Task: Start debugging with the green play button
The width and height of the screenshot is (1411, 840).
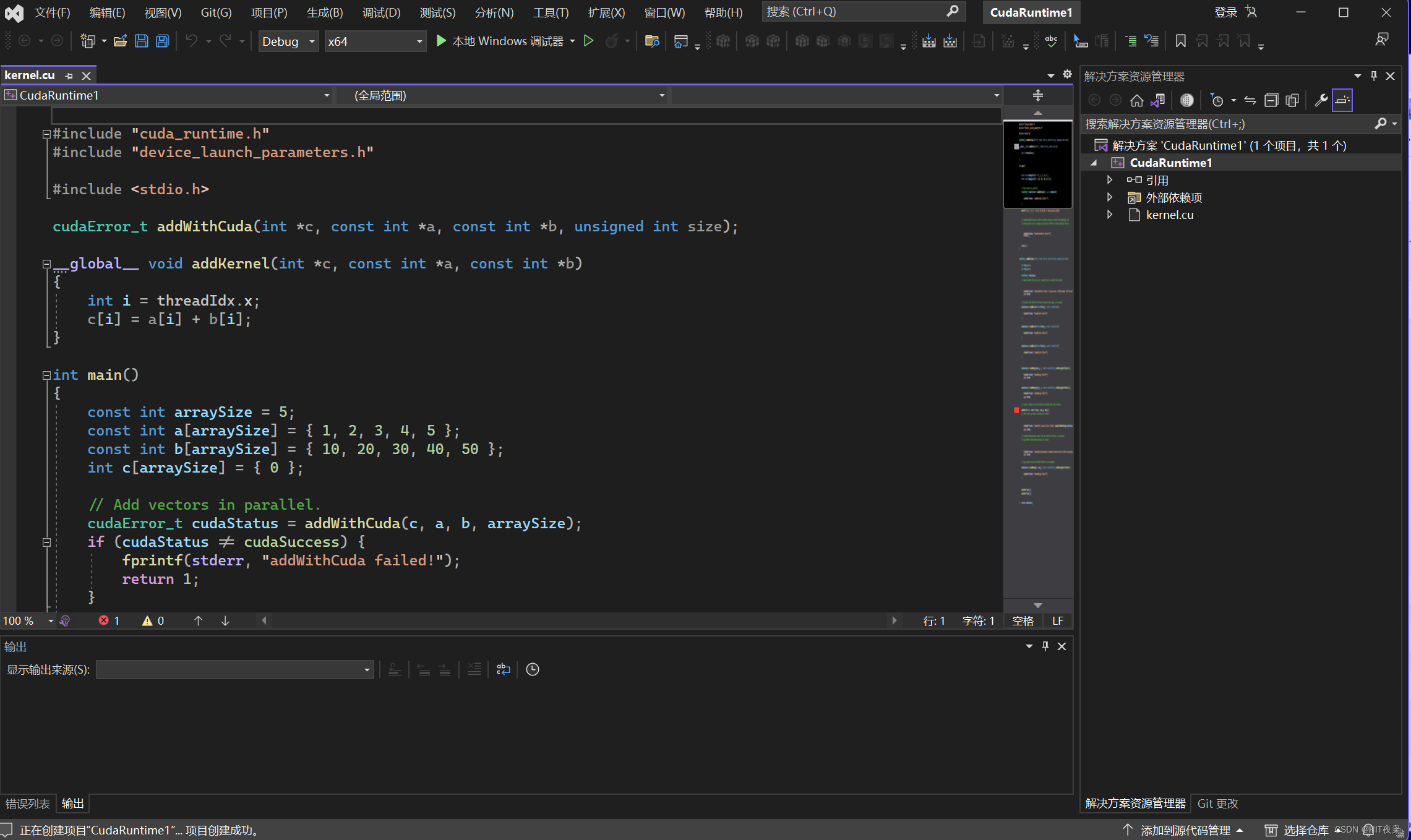Action: [441, 41]
